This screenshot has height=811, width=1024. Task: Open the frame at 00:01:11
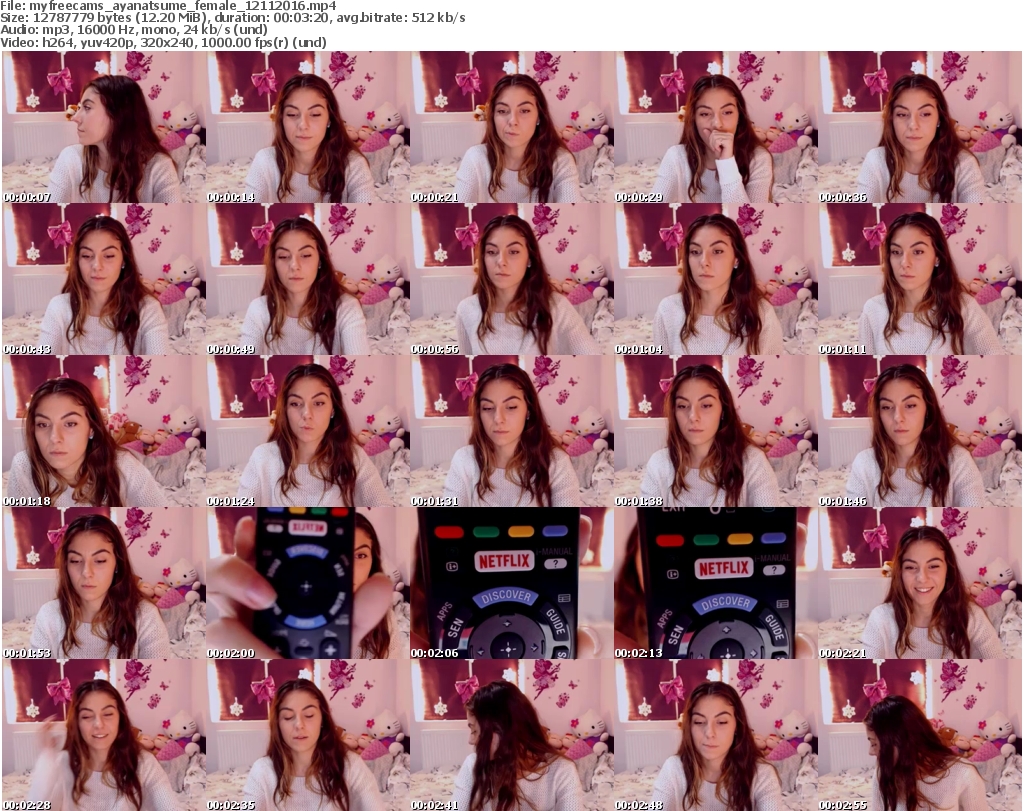920,279
